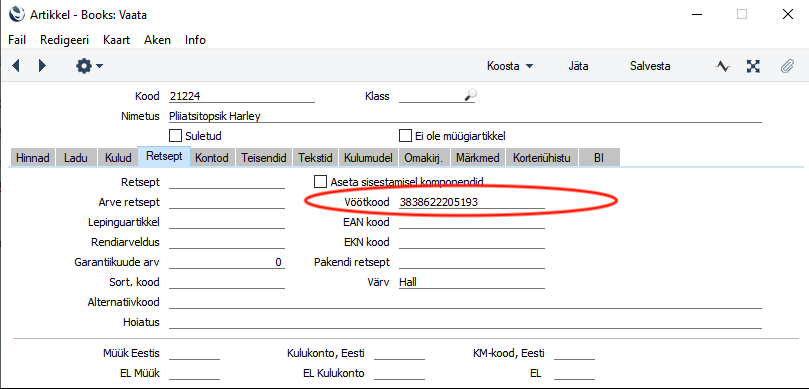
Task: Click the Garantiikuude arv field
Action: click(x=226, y=263)
